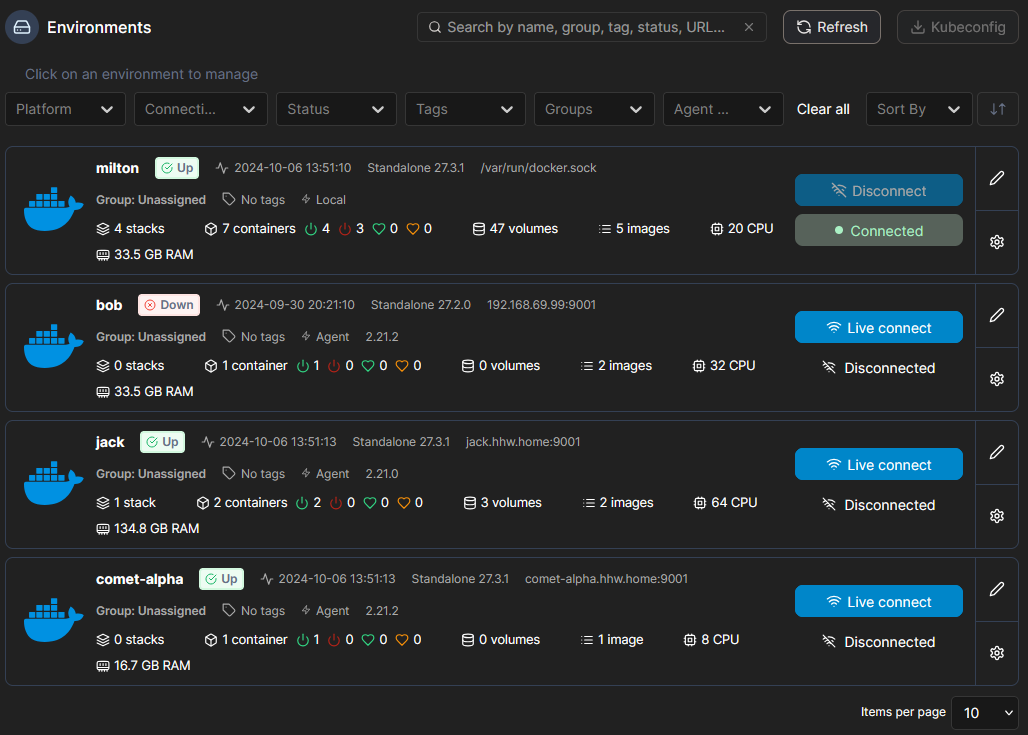
Task: Open the Tags filter dropdown
Action: [465, 109]
